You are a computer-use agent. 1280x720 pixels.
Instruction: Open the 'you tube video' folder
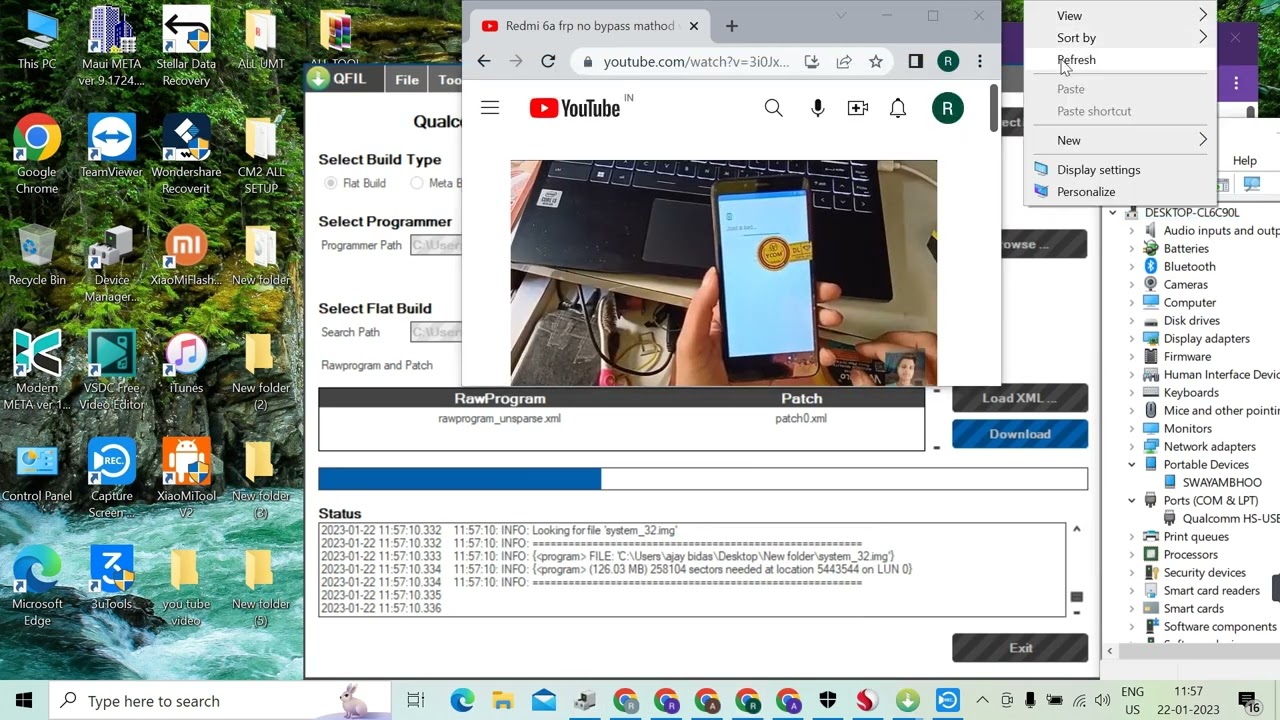tap(186, 587)
